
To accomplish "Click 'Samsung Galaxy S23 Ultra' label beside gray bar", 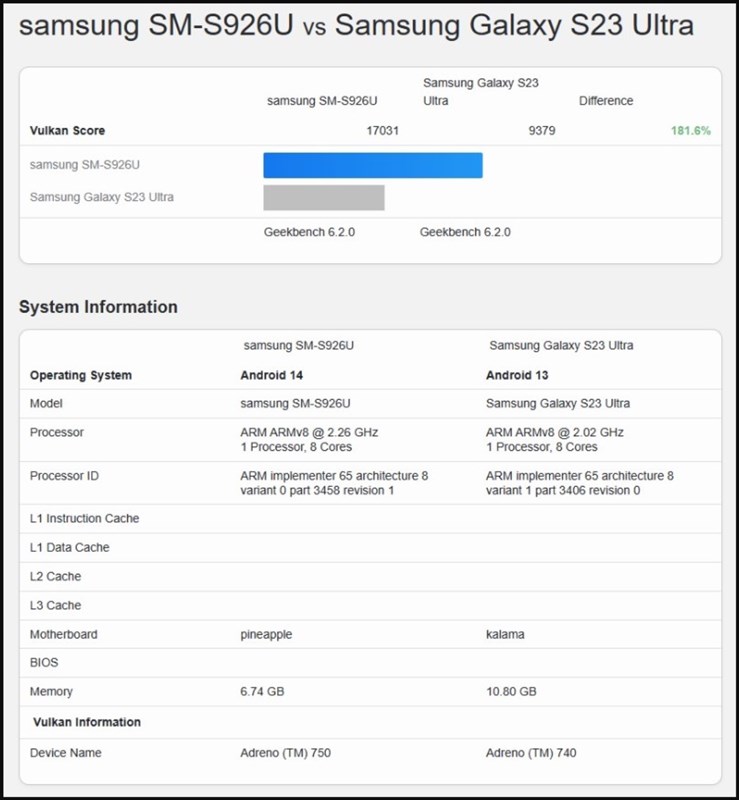I will point(102,197).
